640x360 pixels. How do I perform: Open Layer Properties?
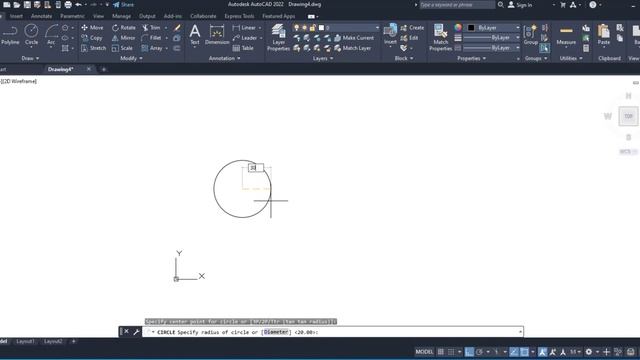(278, 38)
